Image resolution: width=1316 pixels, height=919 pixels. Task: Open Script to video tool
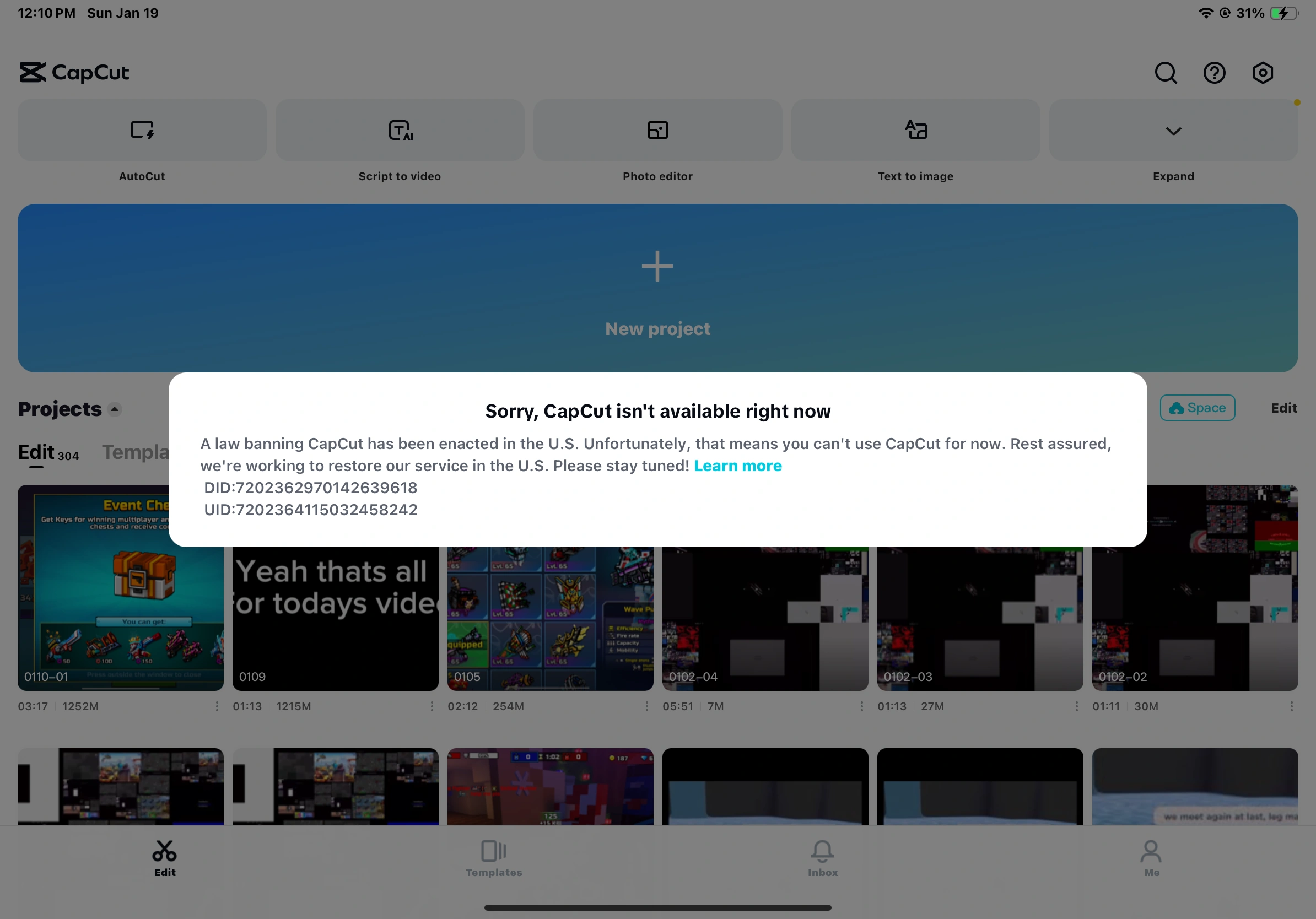[400, 131]
